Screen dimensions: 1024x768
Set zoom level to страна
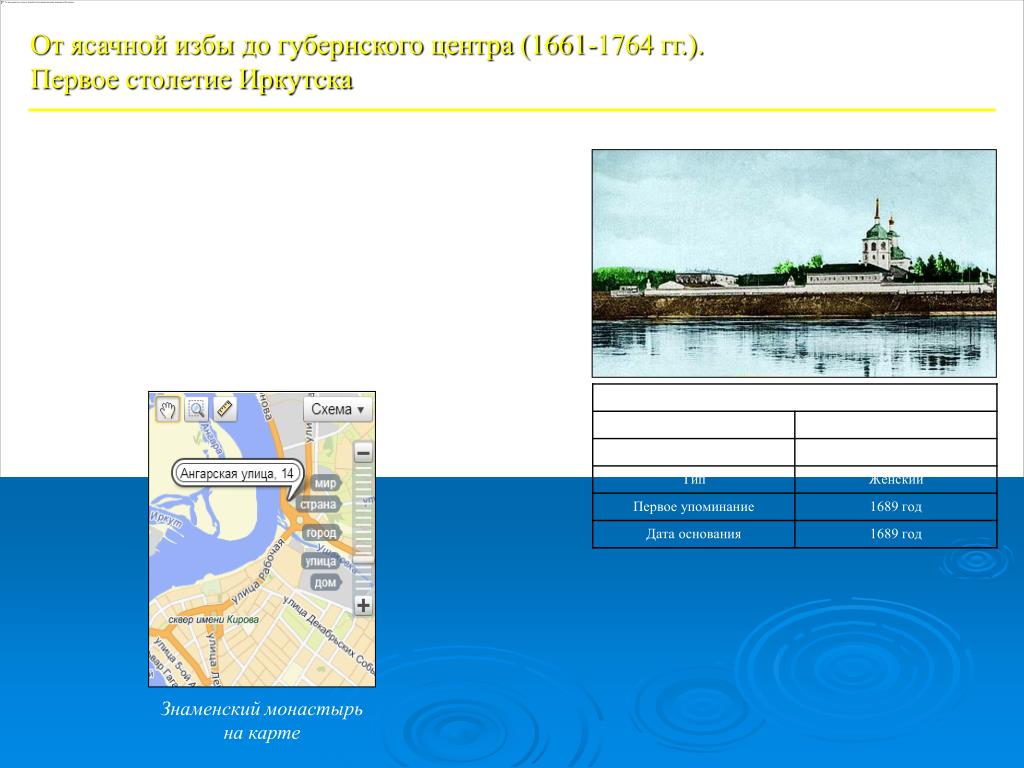320,505
